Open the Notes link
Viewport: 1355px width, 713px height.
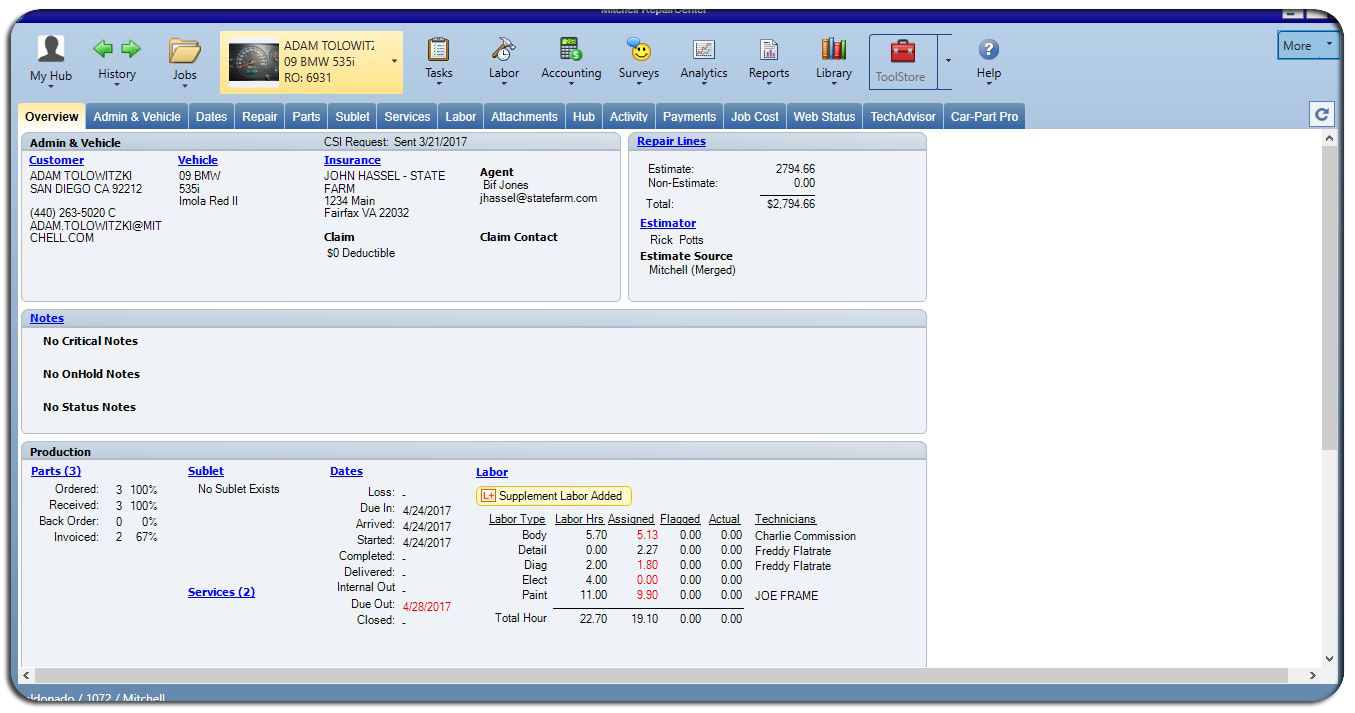click(x=47, y=318)
